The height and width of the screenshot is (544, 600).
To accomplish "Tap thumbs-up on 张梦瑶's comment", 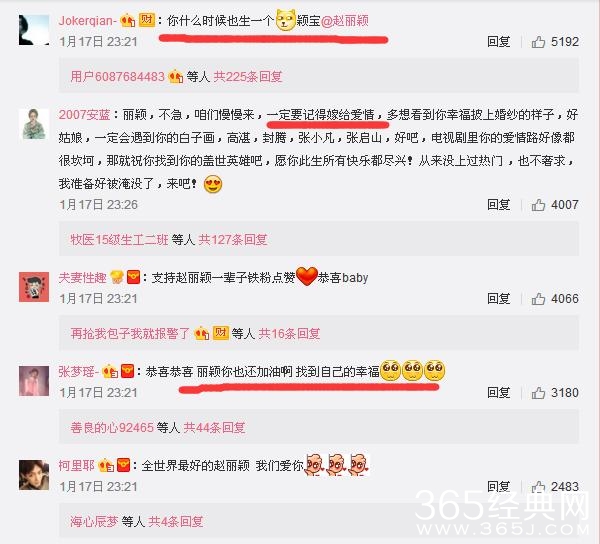I will click(x=538, y=393).
